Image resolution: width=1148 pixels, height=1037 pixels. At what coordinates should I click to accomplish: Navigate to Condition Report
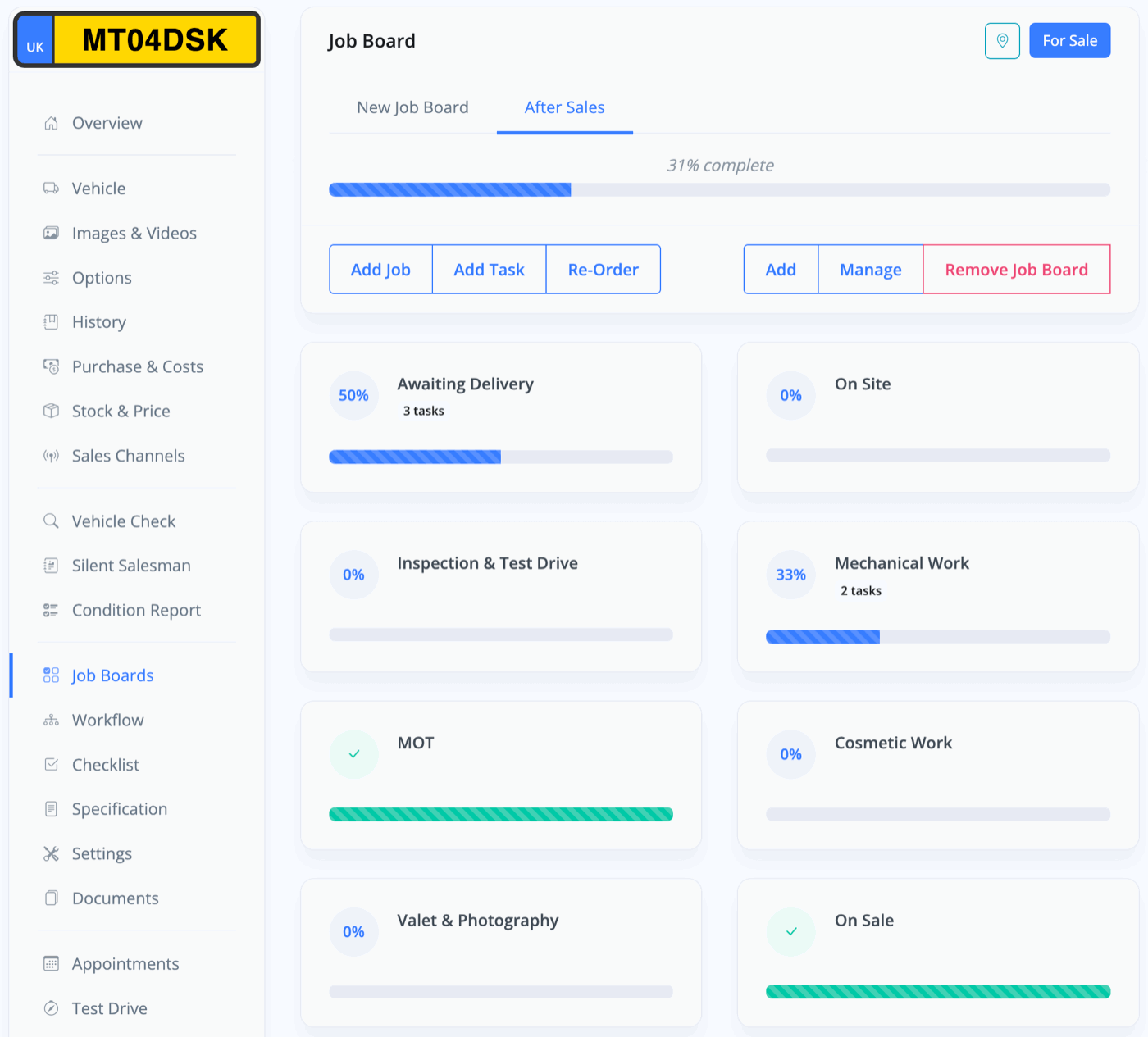136,610
